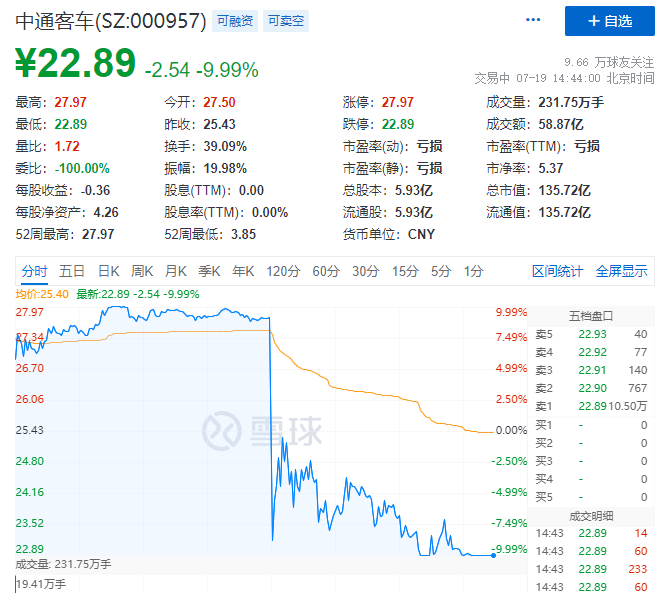The image size is (668, 593).
Task: Open 区间统计 range statistics
Action: [x=557, y=271]
